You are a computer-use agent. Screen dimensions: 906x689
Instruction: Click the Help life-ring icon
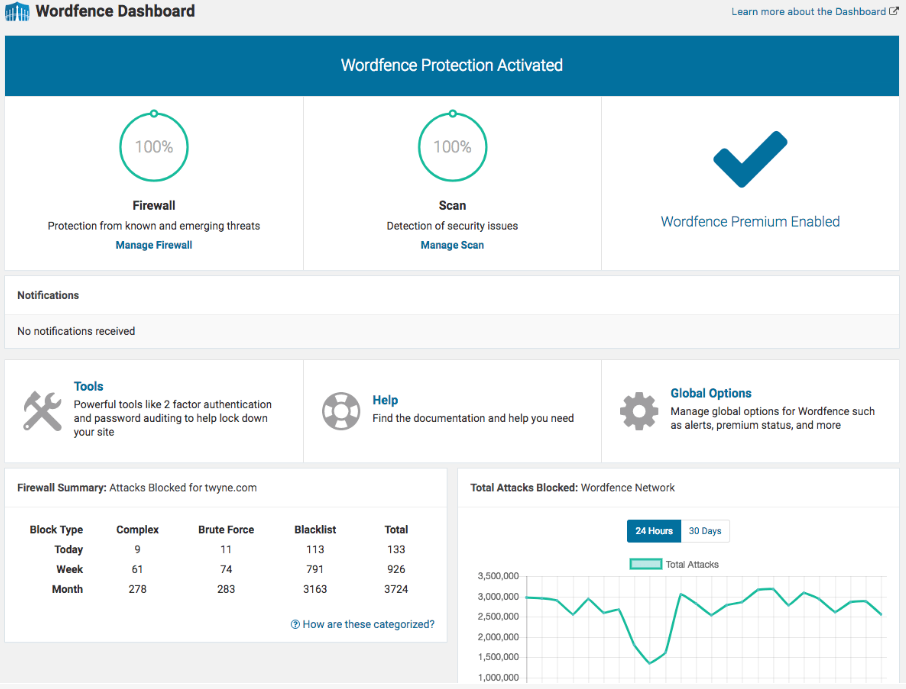340,410
